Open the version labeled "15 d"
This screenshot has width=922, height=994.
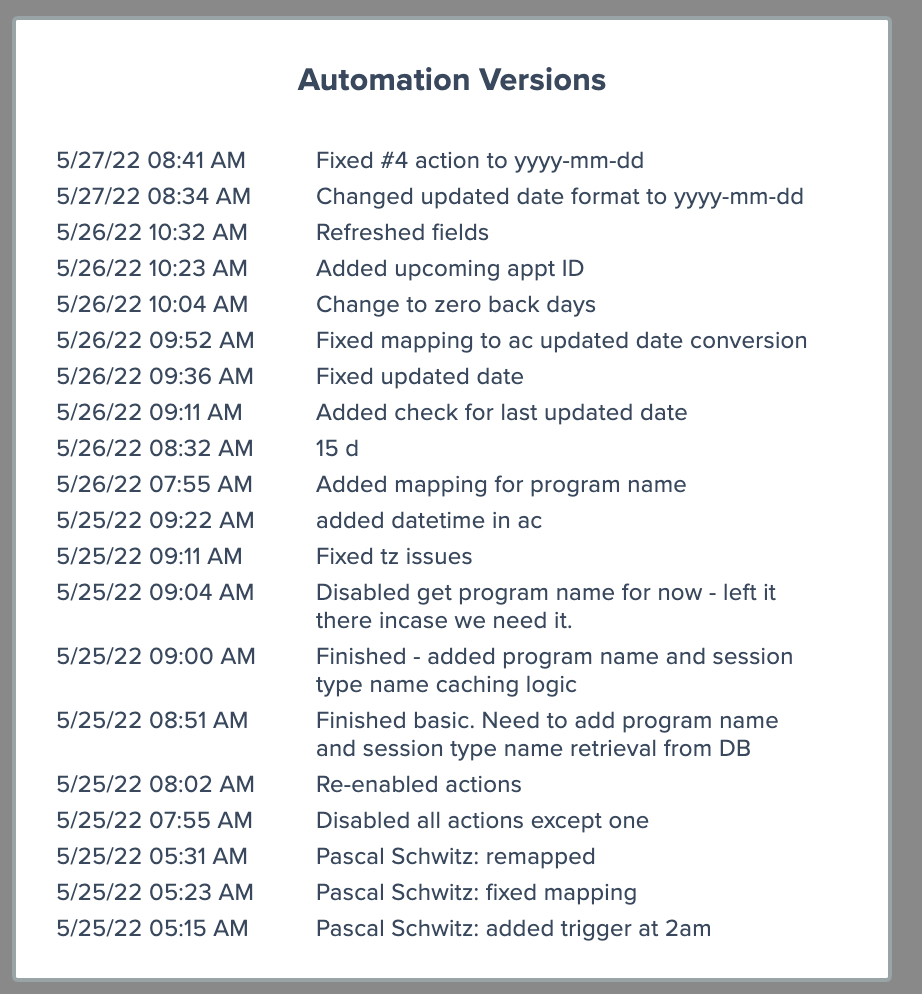(x=337, y=448)
